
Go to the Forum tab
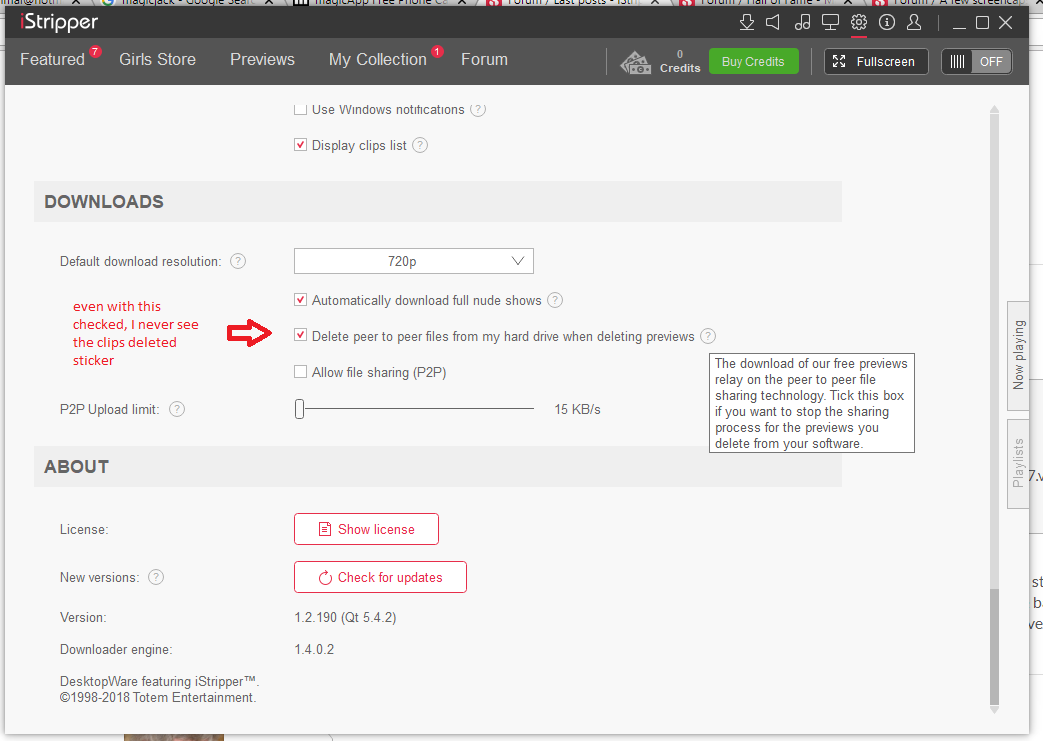484,59
